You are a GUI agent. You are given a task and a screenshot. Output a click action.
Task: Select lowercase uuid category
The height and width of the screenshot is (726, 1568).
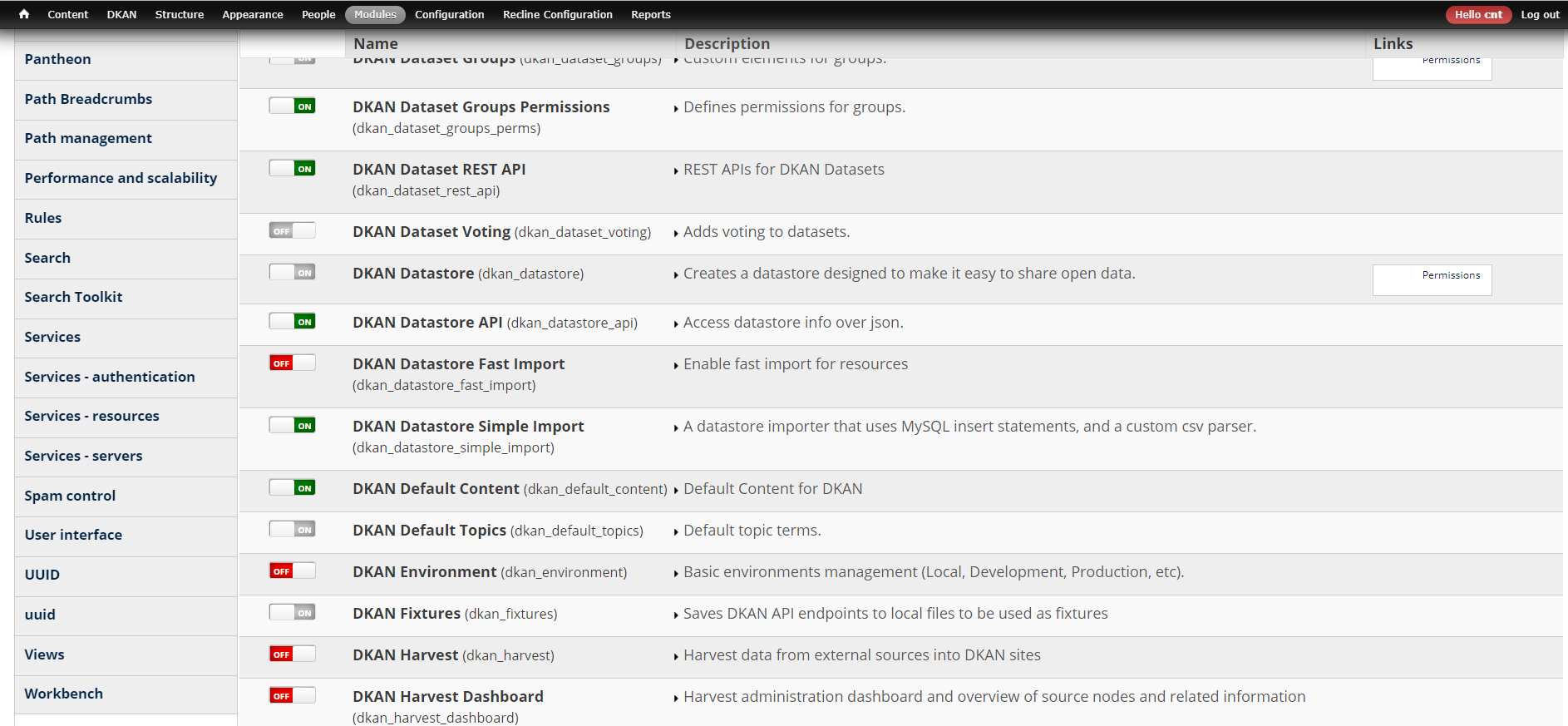click(126, 615)
